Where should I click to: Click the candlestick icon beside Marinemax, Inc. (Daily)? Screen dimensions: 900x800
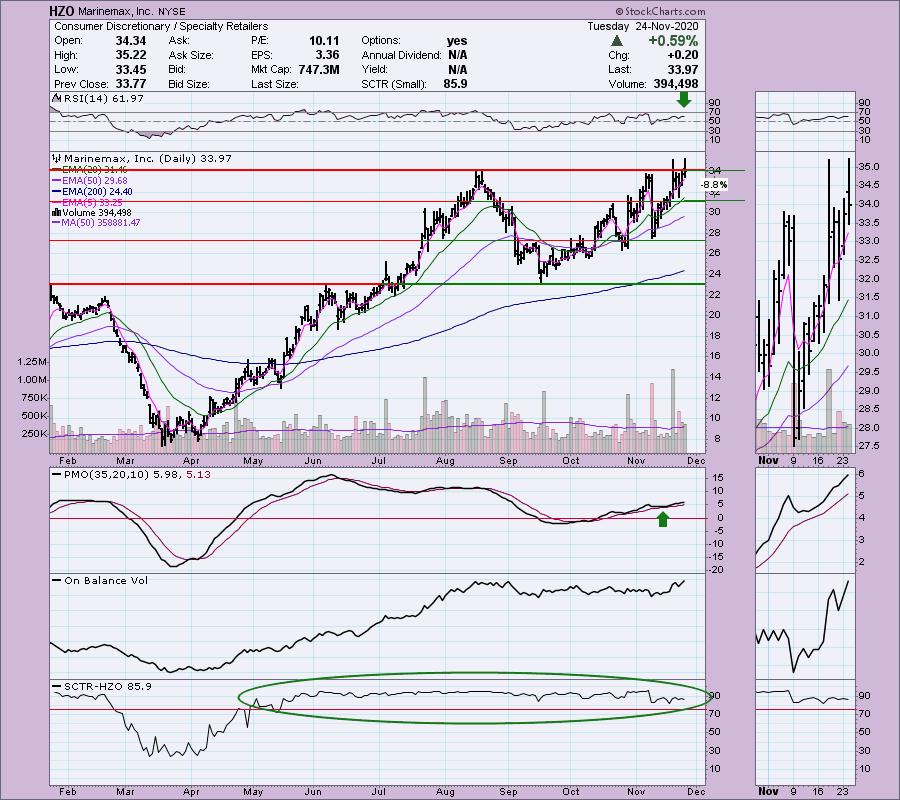tap(56, 158)
